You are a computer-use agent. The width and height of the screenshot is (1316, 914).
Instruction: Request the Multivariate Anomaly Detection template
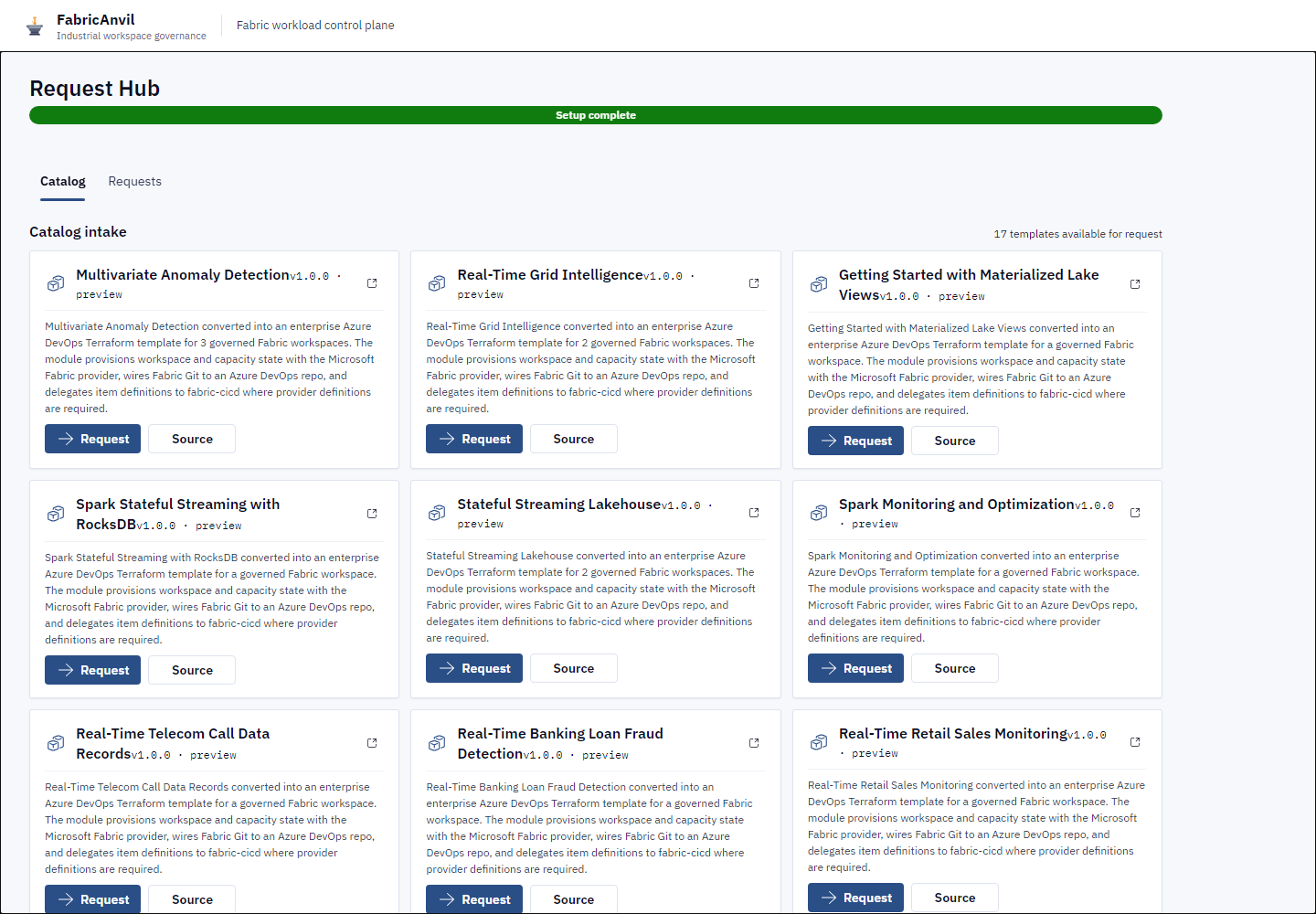(93, 439)
